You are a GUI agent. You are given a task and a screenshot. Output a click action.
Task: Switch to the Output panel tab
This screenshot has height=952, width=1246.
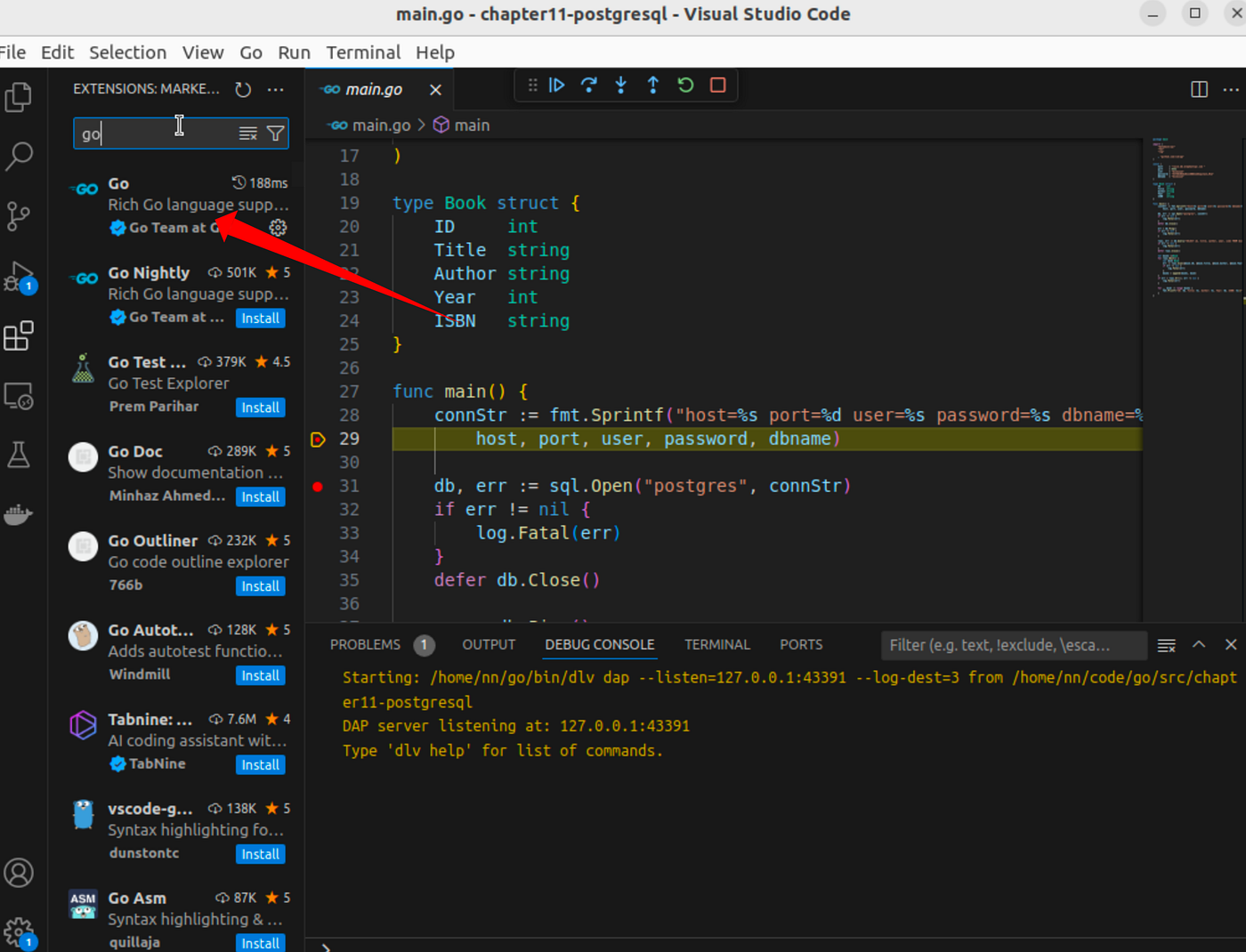click(489, 645)
